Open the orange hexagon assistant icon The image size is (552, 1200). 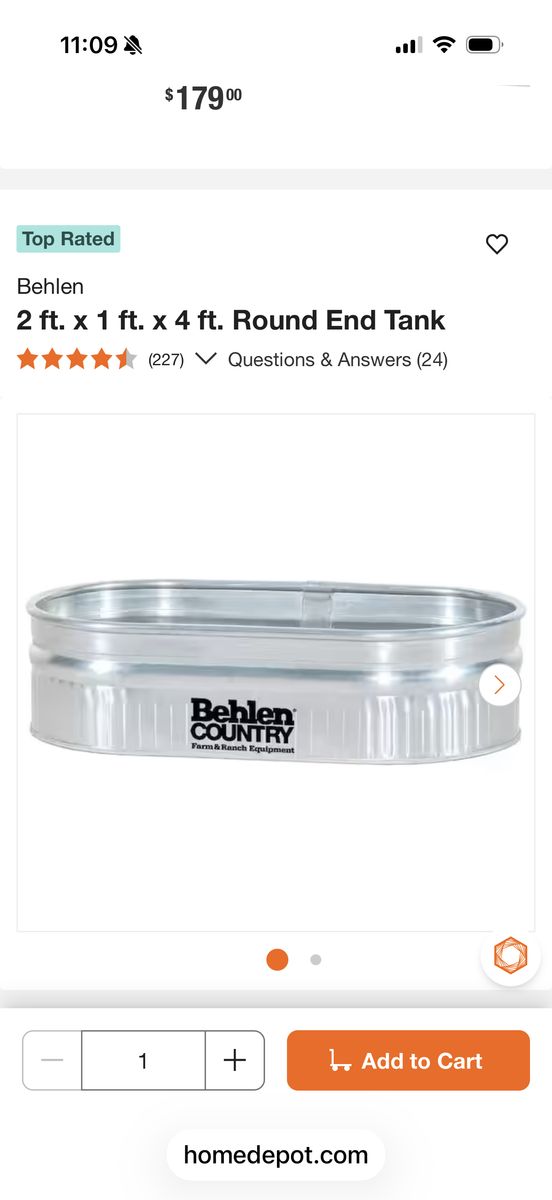click(510, 956)
